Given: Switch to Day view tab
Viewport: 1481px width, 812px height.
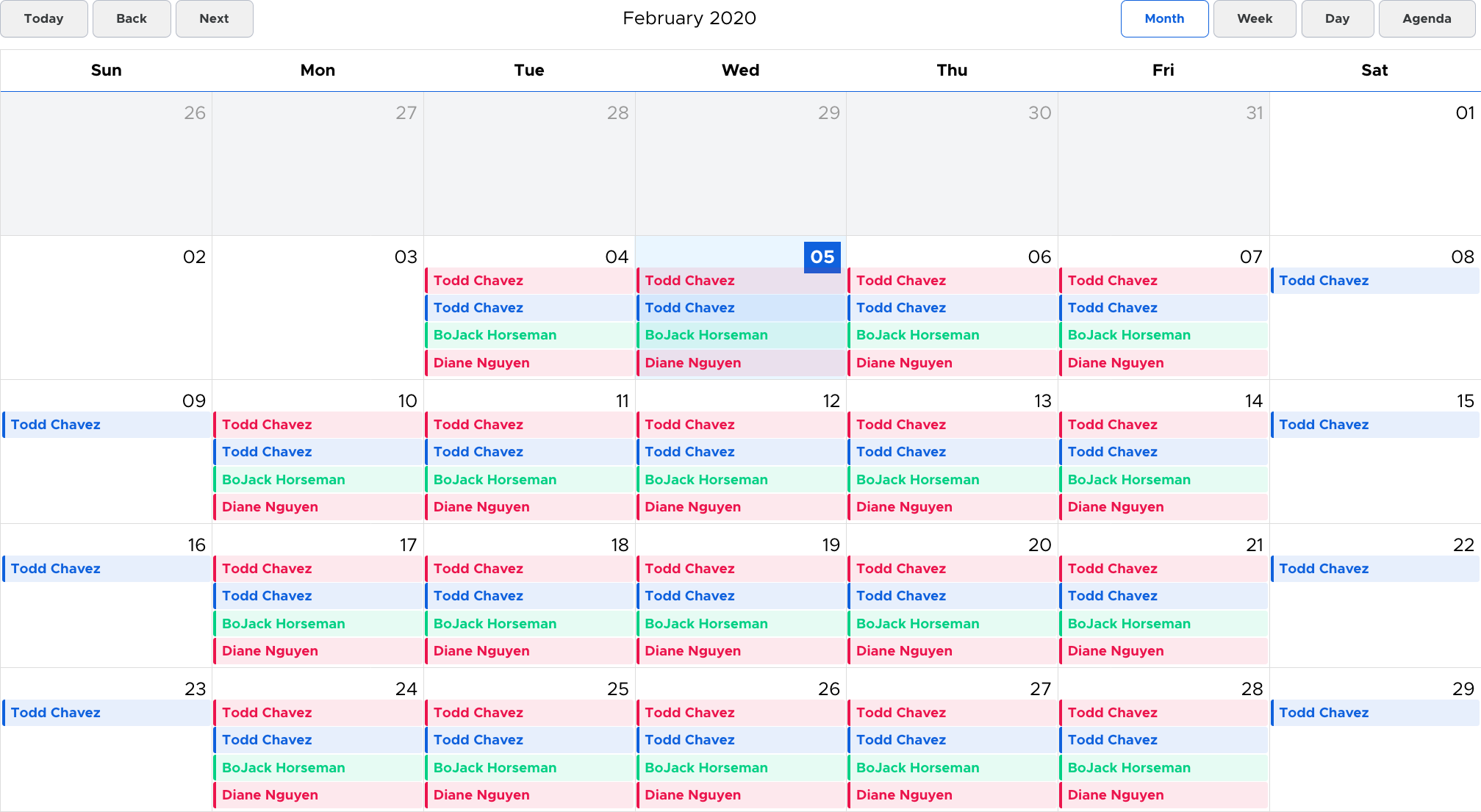Looking at the screenshot, I should (x=1337, y=18).
